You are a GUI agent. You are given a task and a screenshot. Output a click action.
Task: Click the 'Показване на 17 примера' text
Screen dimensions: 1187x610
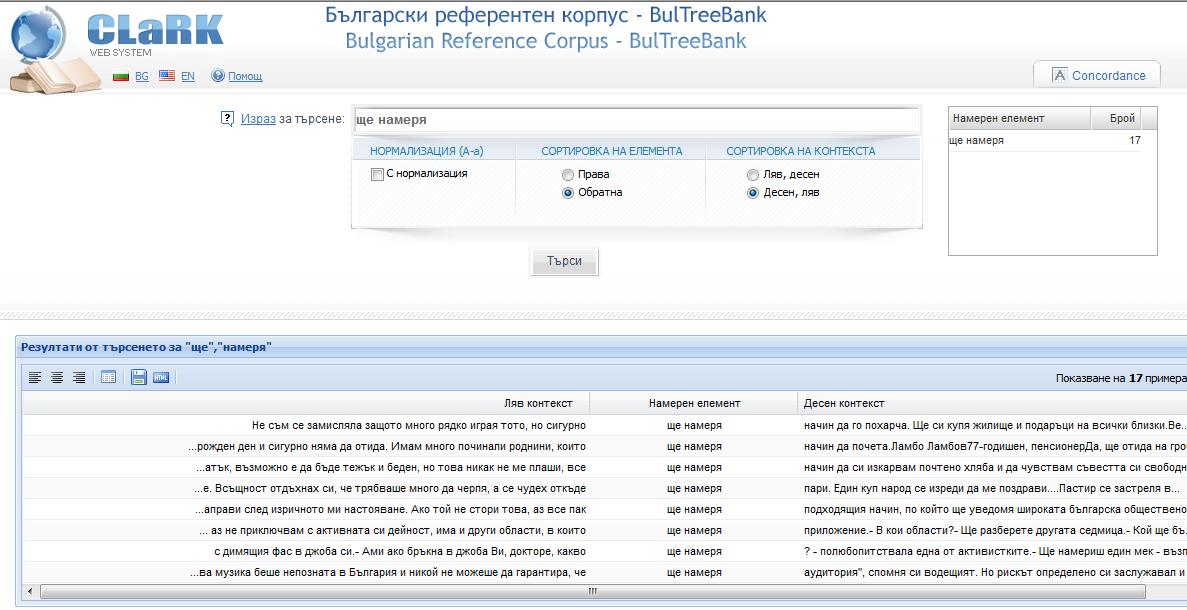[1121, 378]
